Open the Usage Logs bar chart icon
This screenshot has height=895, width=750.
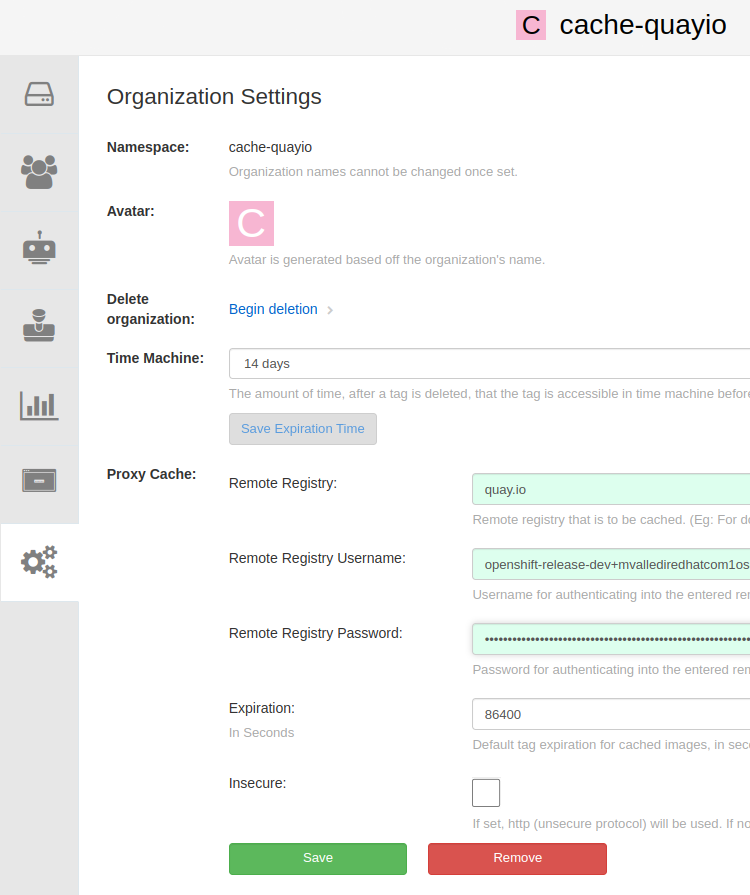click(x=39, y=405)
